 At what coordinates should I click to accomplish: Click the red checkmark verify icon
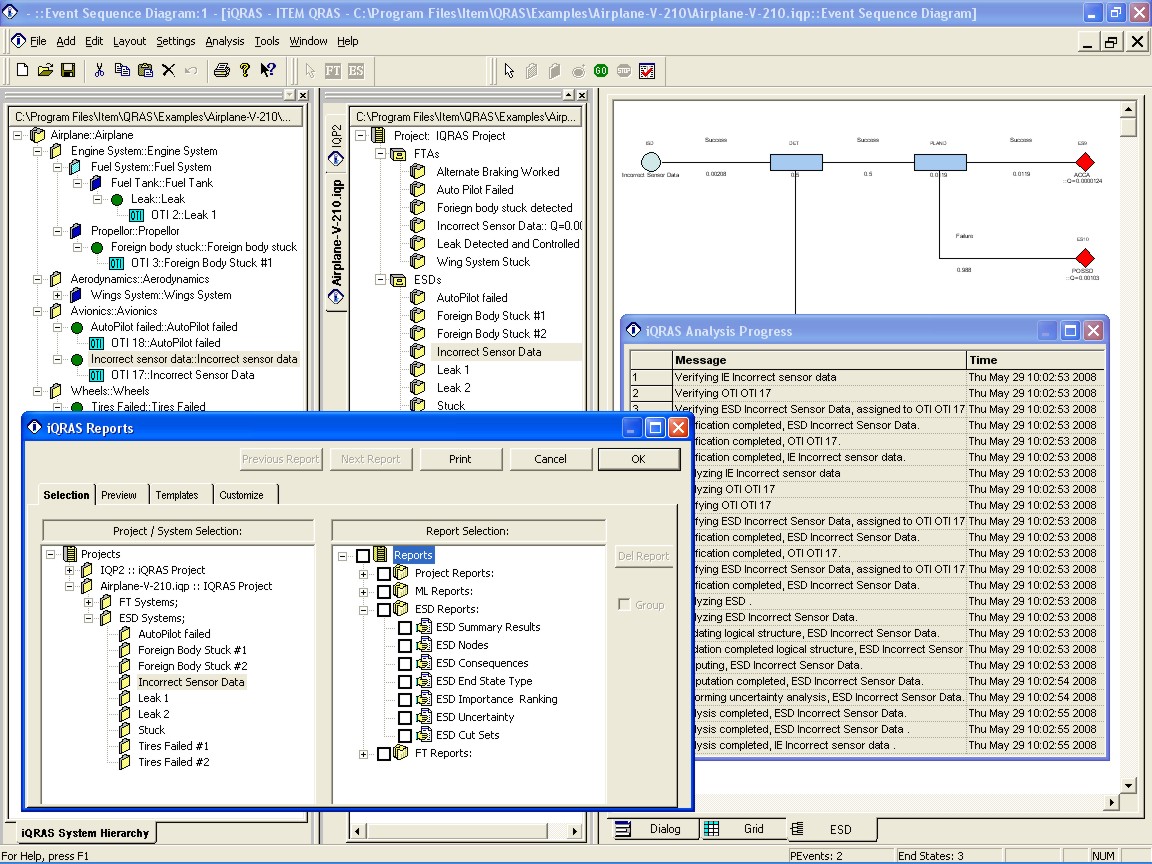point(647,71)
